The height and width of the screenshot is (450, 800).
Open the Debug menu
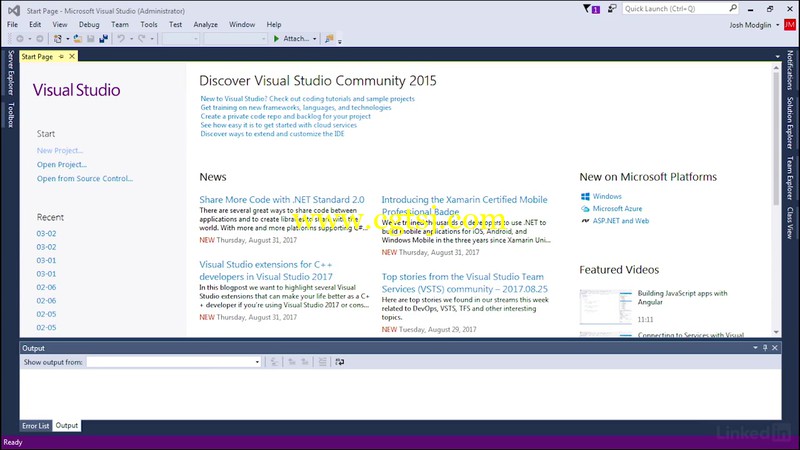89,24
